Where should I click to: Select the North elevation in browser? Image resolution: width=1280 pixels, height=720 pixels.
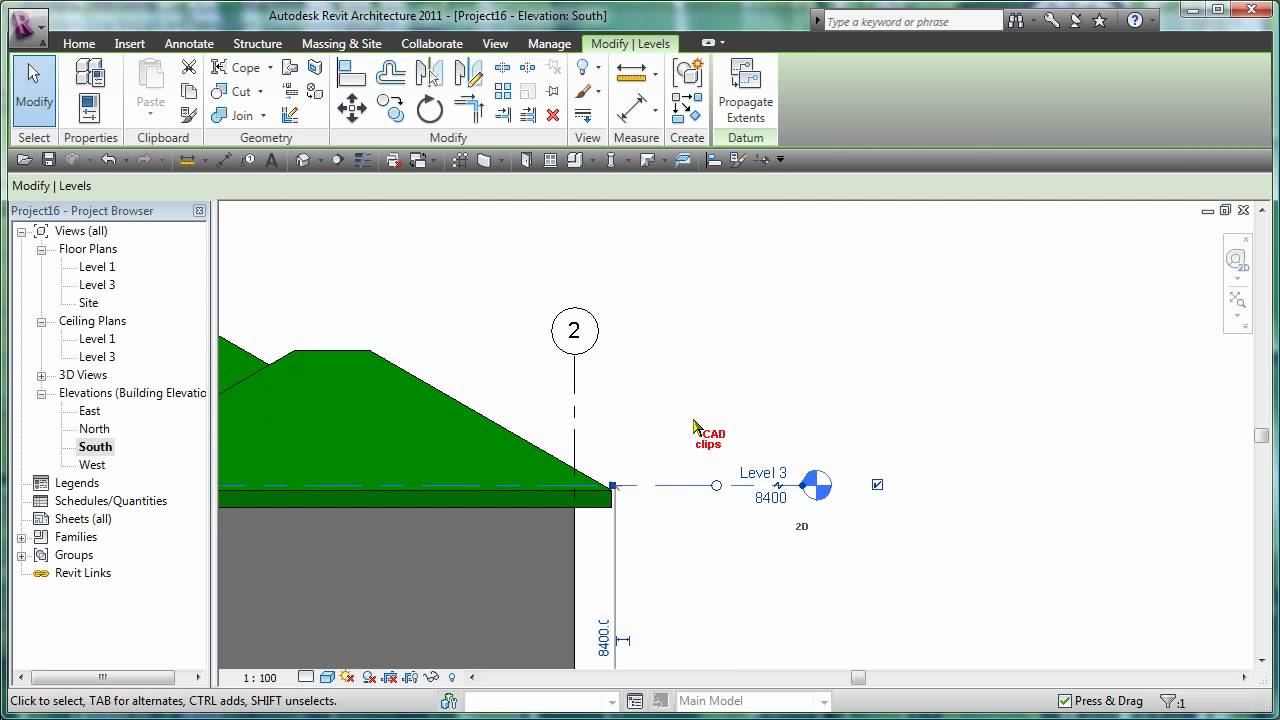[x=94, y=429]
